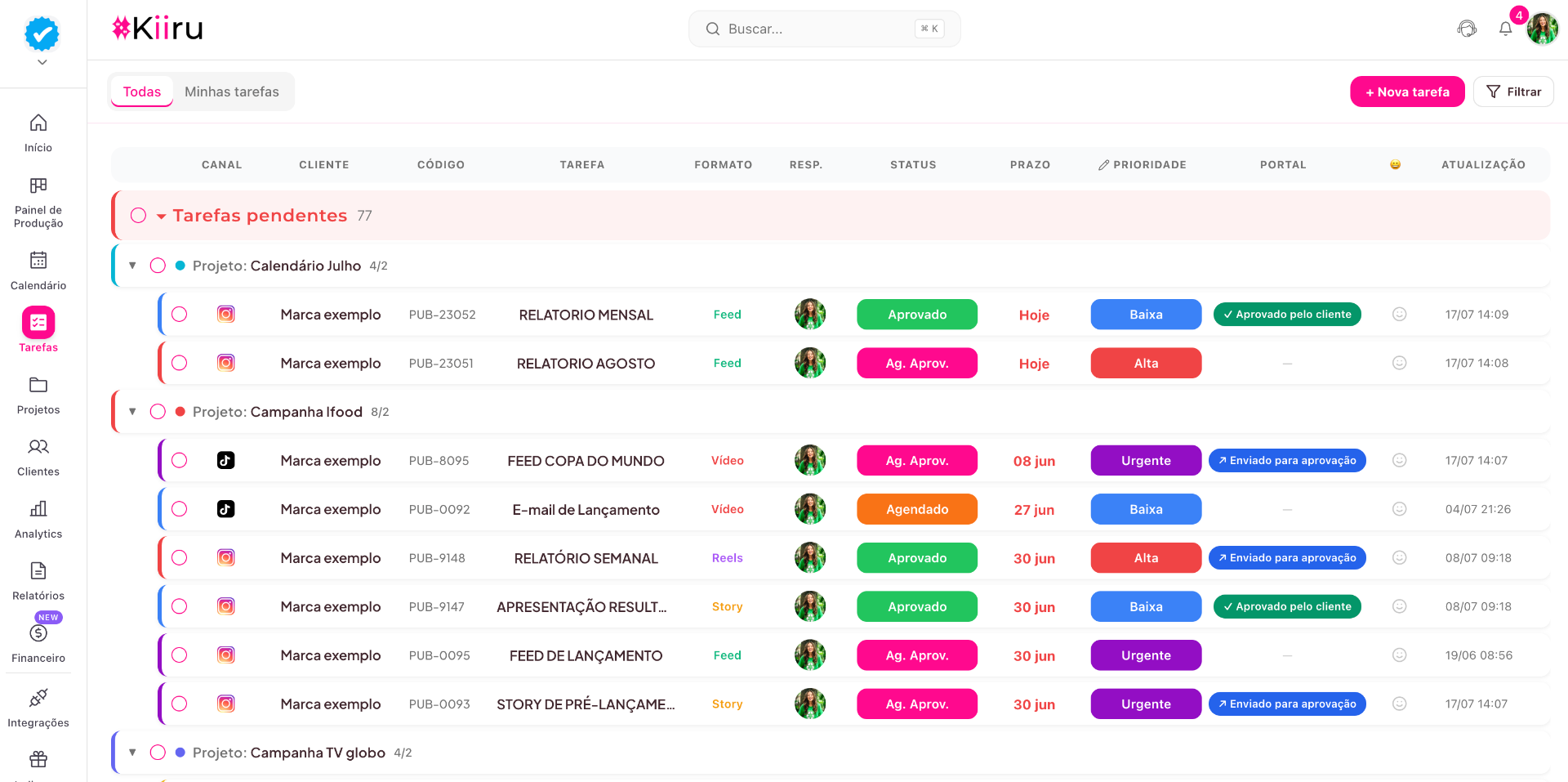Open the Filtrar button
1568x782 pixels.
(1513, 92)
